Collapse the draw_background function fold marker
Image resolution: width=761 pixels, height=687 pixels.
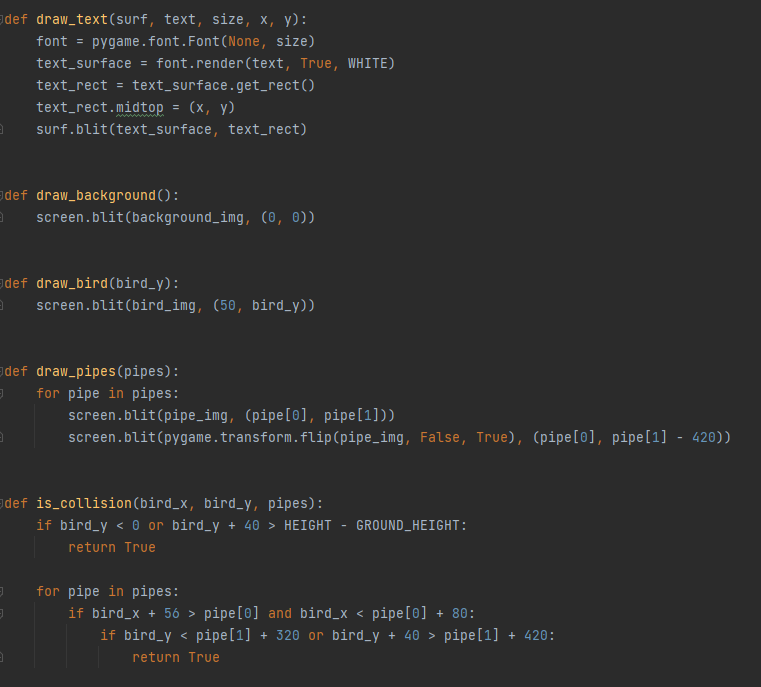coord(2,195)
